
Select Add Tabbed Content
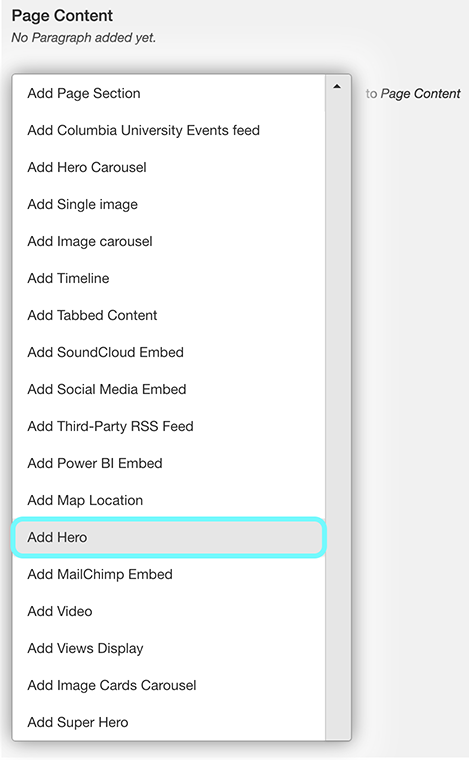pyautogui.click(x=169, y=315)
